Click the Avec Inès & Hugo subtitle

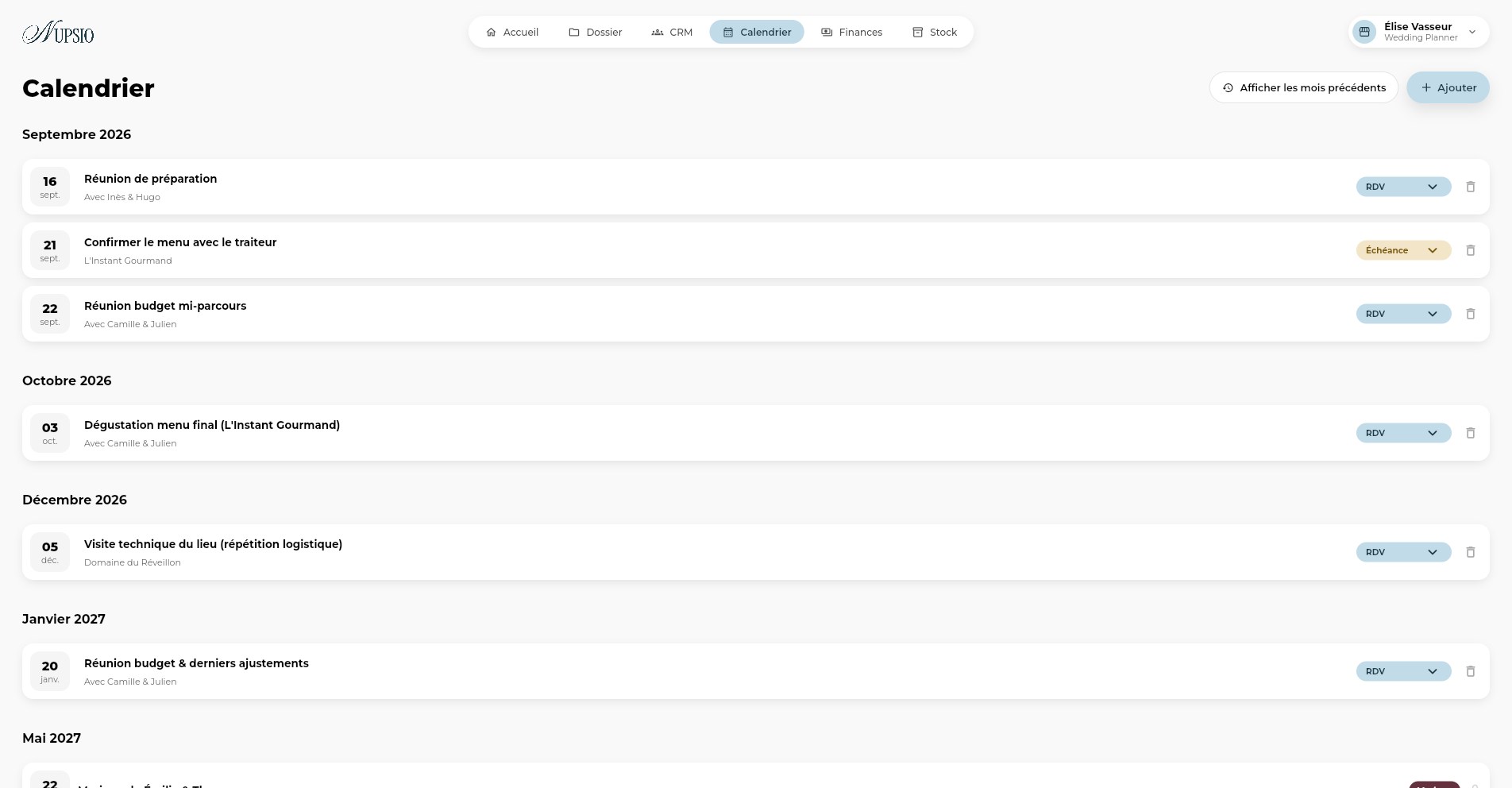tap(122, 197)
